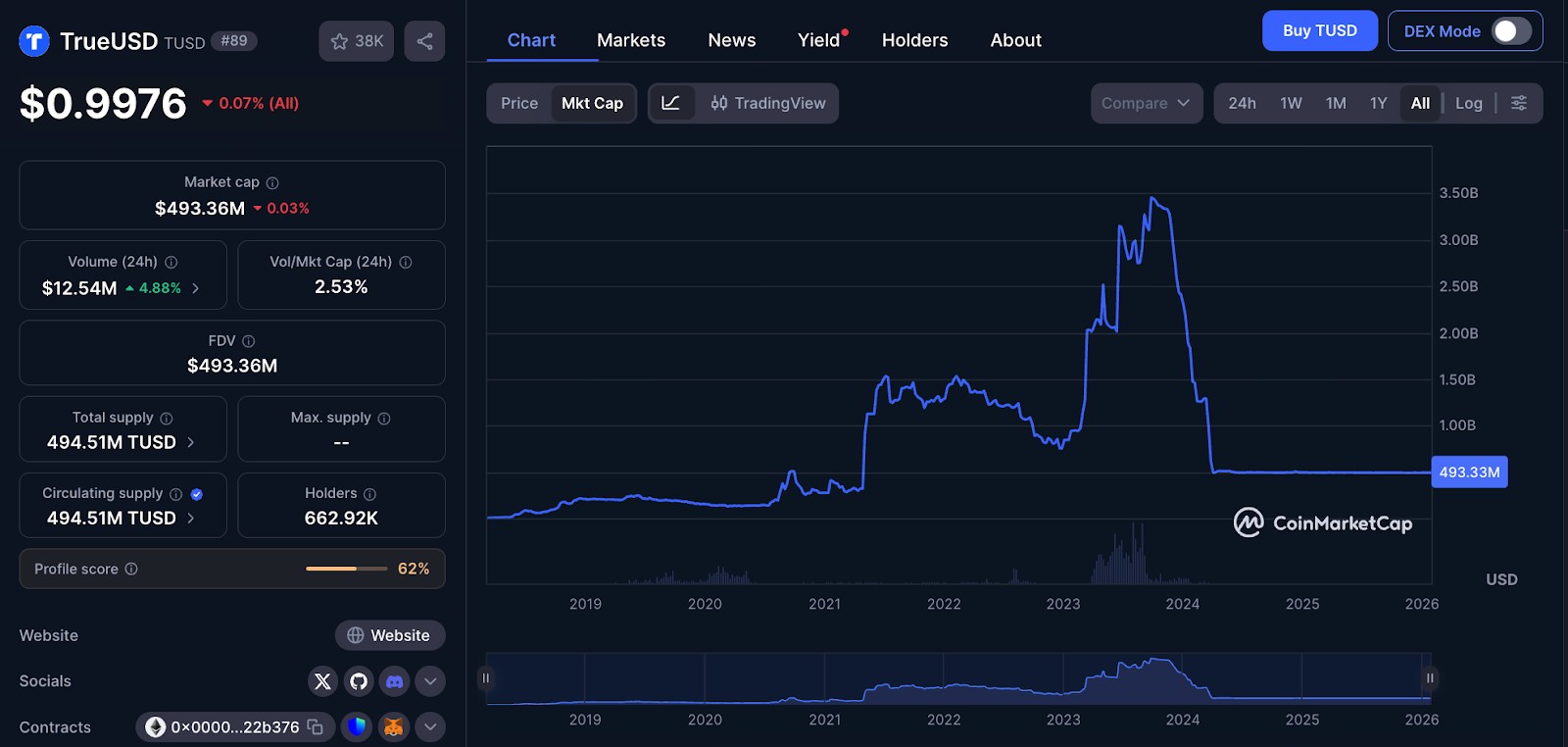Click the 38K watchlist count

point(369,41)
